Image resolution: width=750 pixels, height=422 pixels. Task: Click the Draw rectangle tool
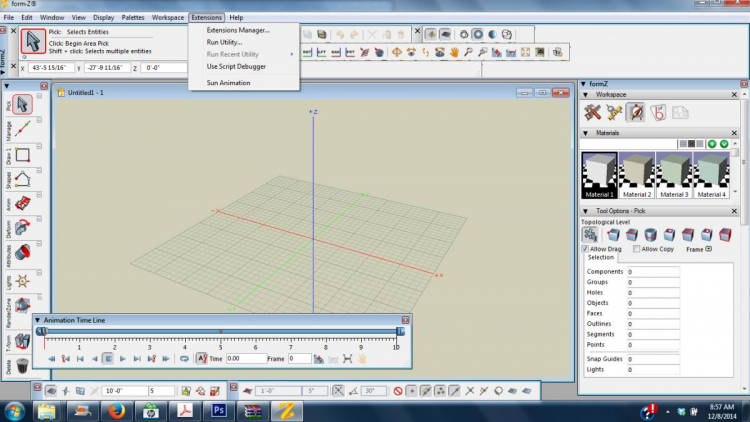pos(22,155)
